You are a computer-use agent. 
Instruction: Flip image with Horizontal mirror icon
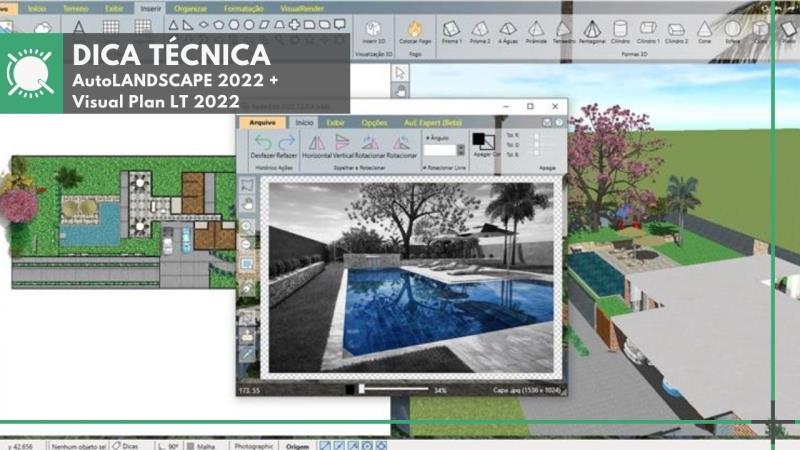317,142
